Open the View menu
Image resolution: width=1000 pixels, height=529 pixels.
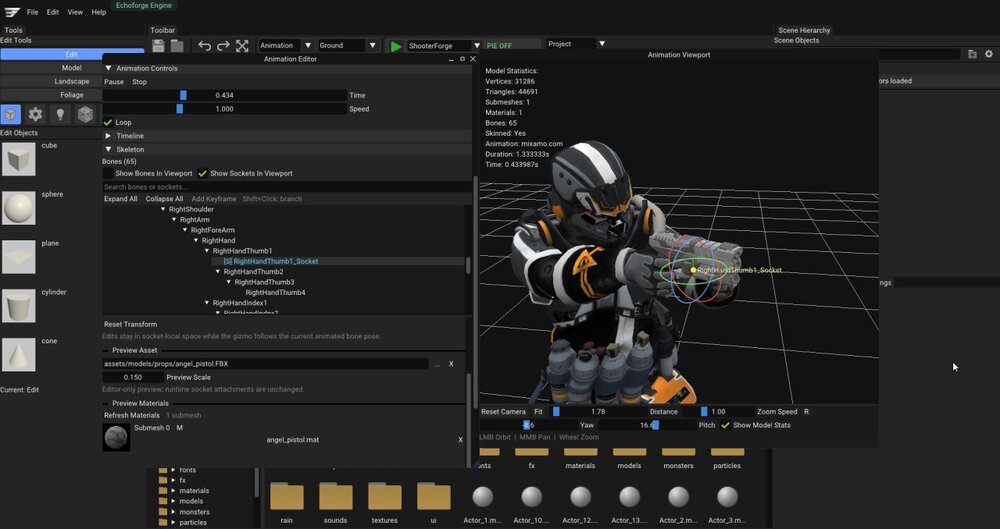coord(75,12)
